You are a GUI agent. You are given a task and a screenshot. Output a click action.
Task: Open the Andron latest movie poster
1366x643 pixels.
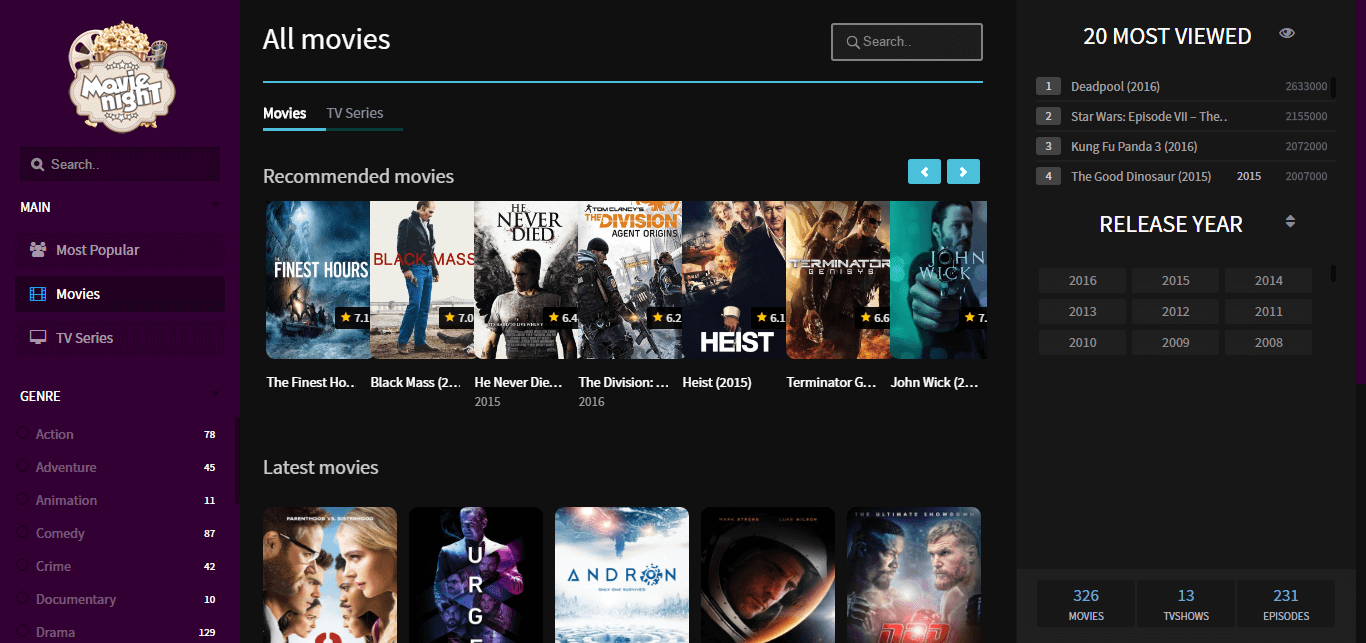coord(622,575)
